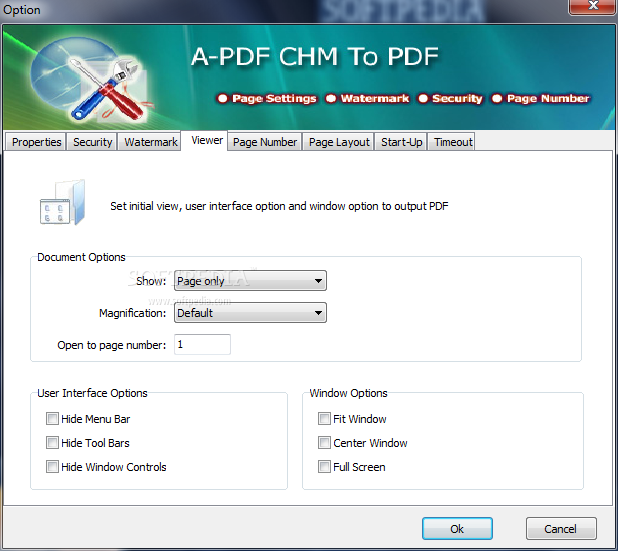Click the Cancel button

coord(561,529)
